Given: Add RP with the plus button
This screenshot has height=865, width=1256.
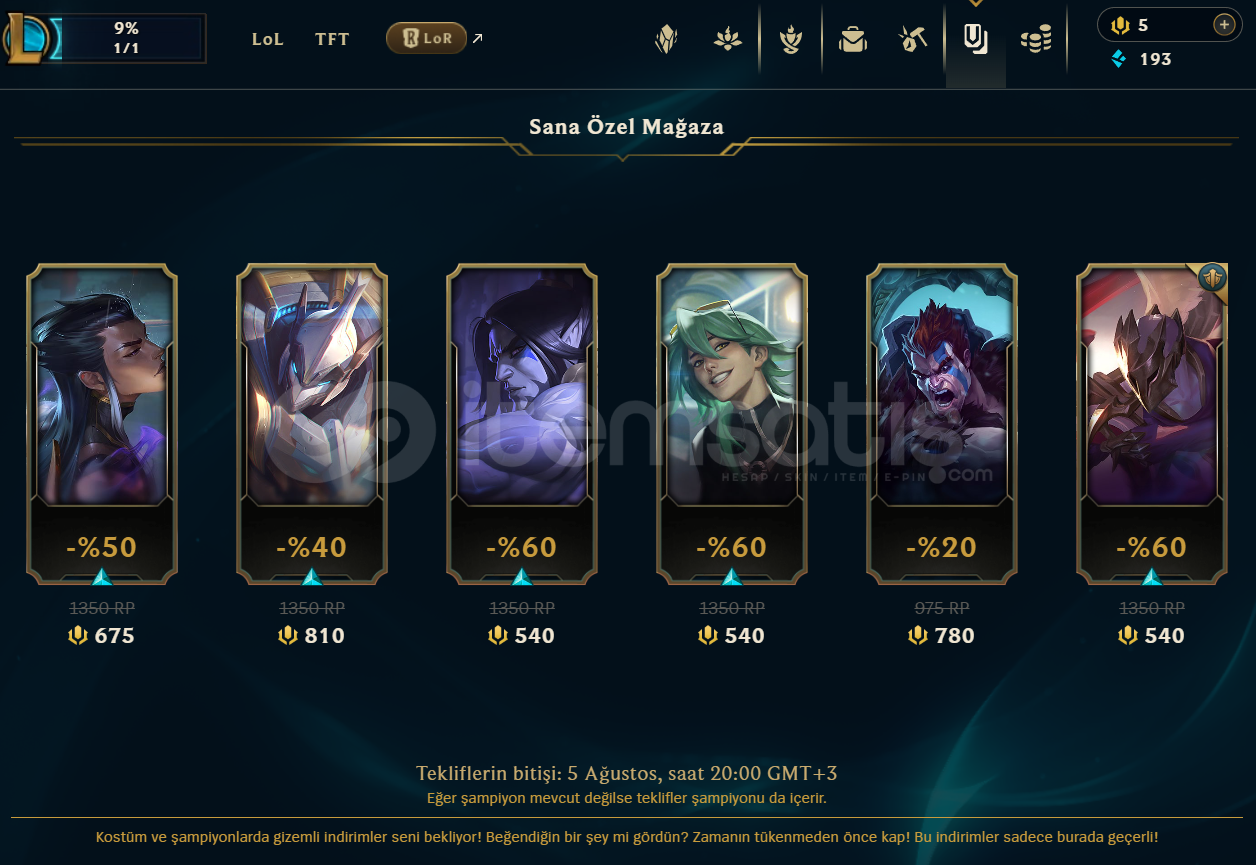Looking at the screenshot, I should 1224,25.
